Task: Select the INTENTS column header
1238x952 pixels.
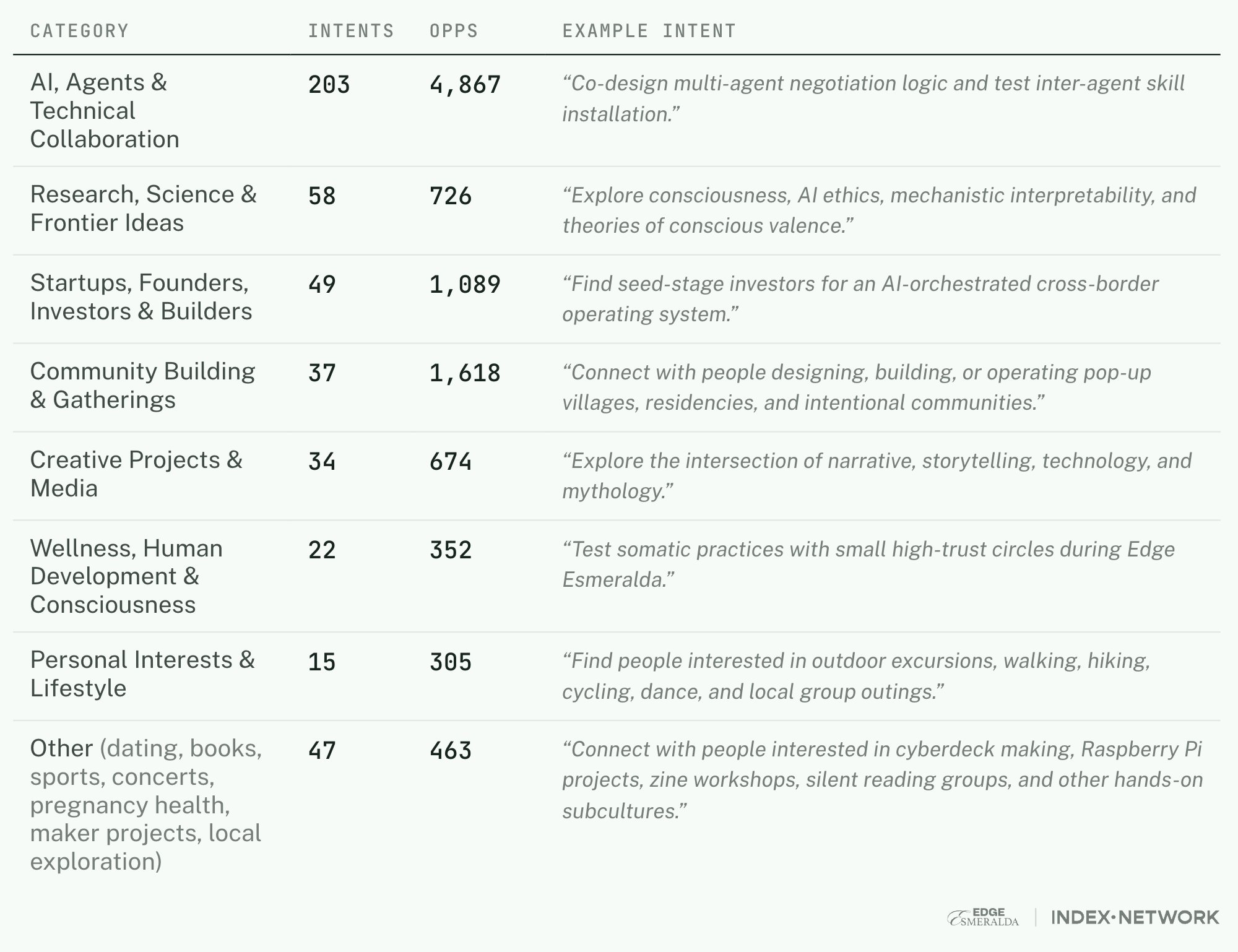Action: [351, 30]
